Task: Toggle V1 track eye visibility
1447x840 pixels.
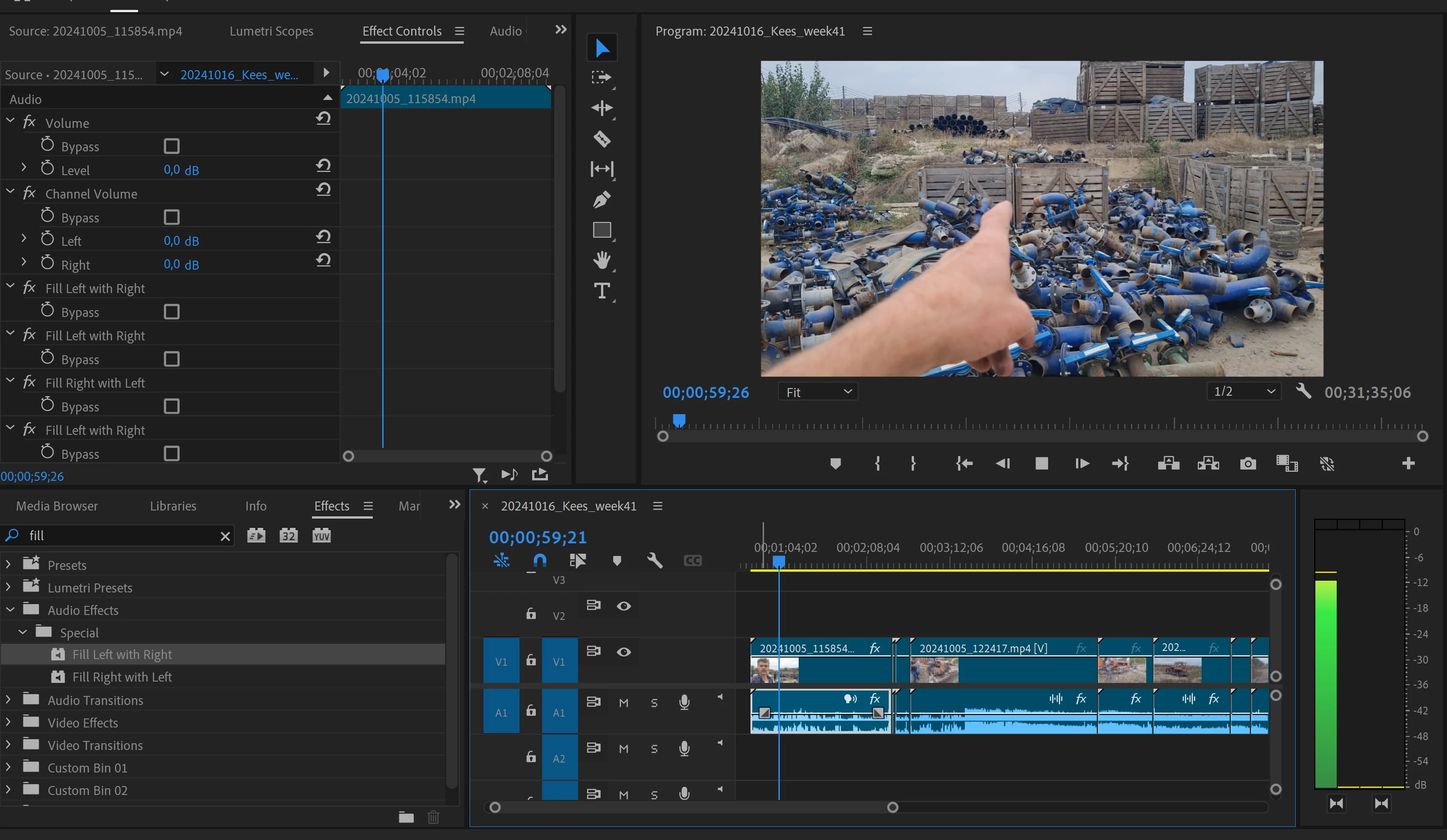Action: pyautogui.click(x=624, y=652)
